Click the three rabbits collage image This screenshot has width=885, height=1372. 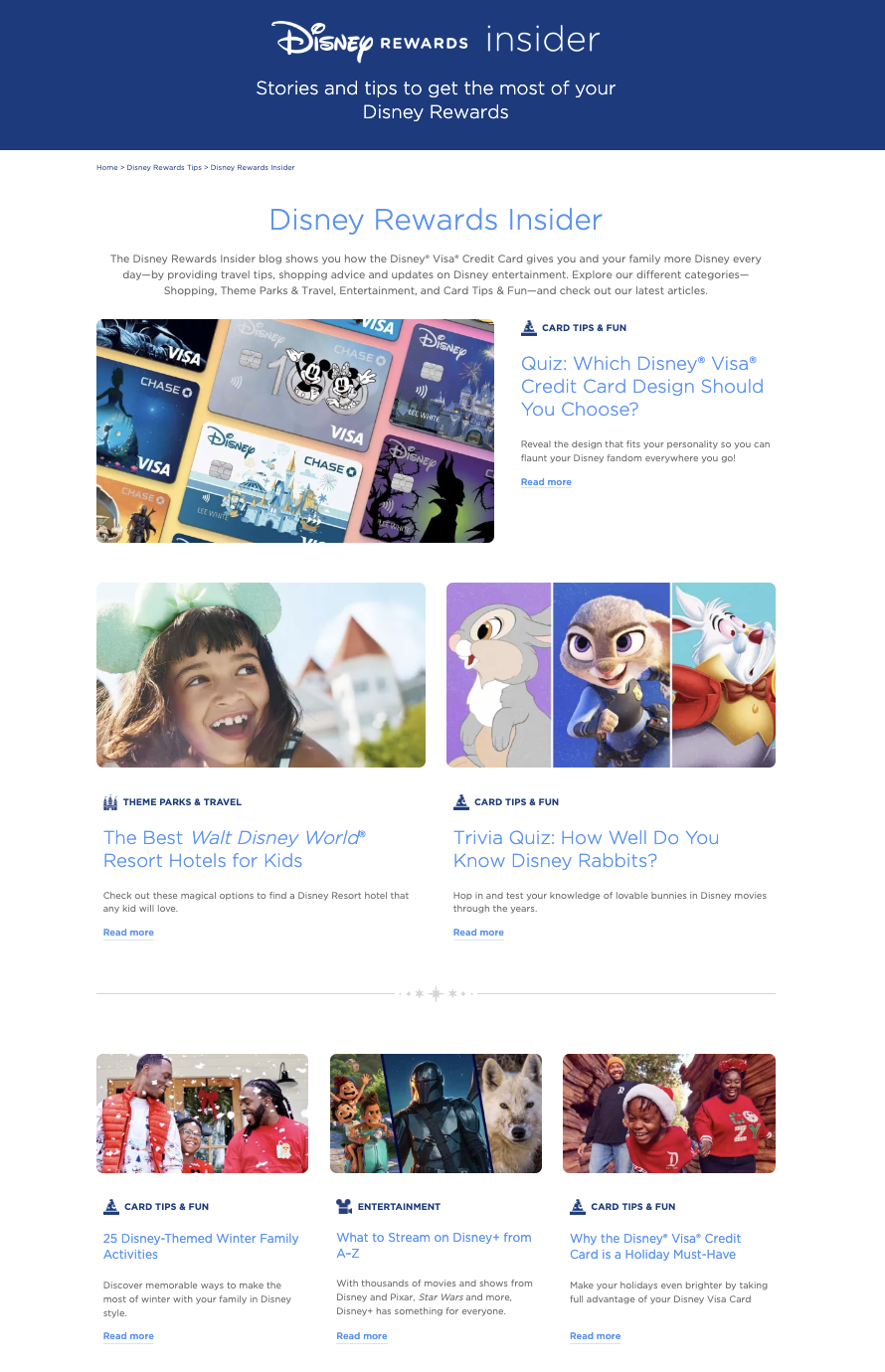[x=611, y=675]
